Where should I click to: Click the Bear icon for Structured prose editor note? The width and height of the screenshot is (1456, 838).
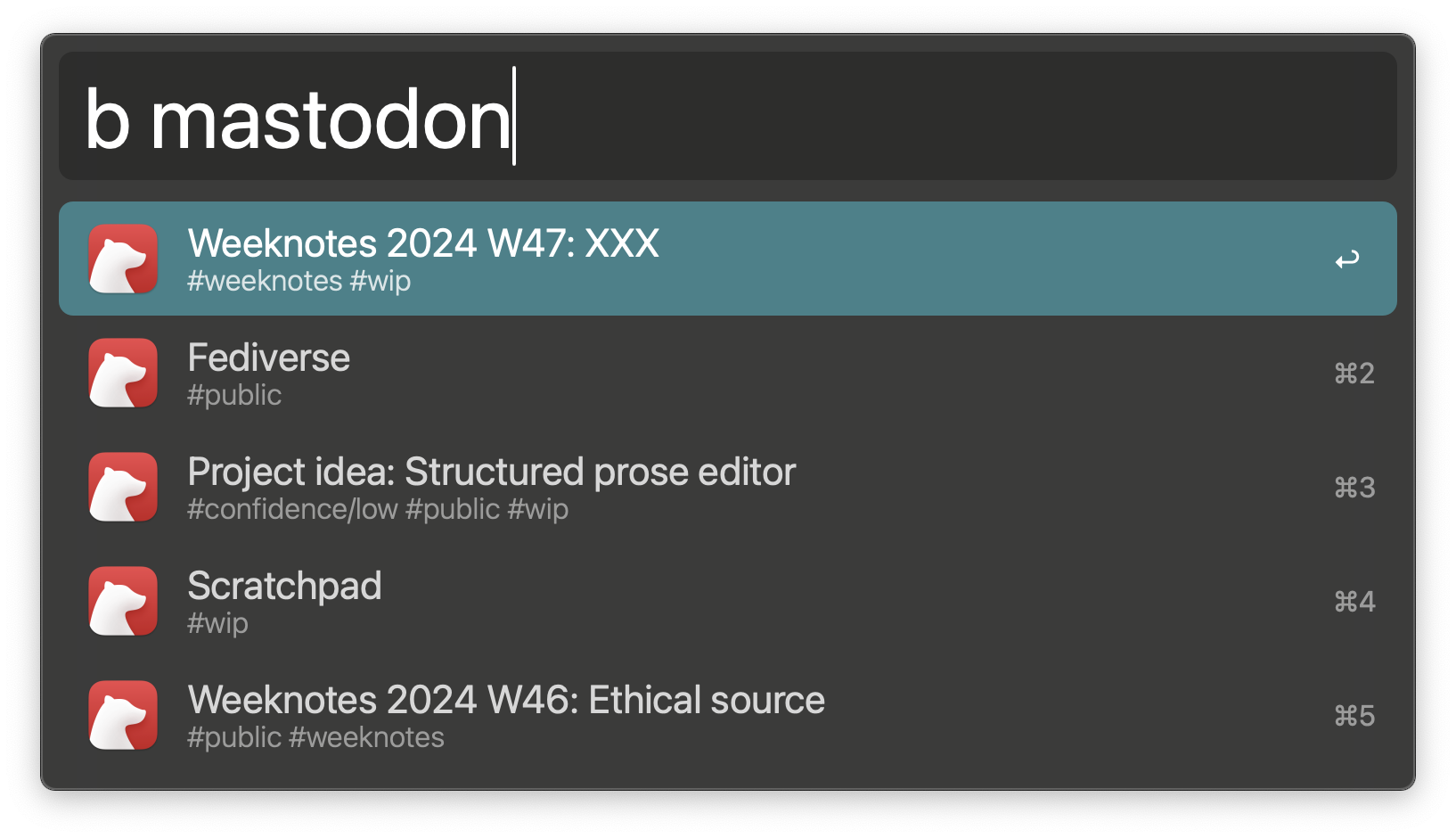123,487
